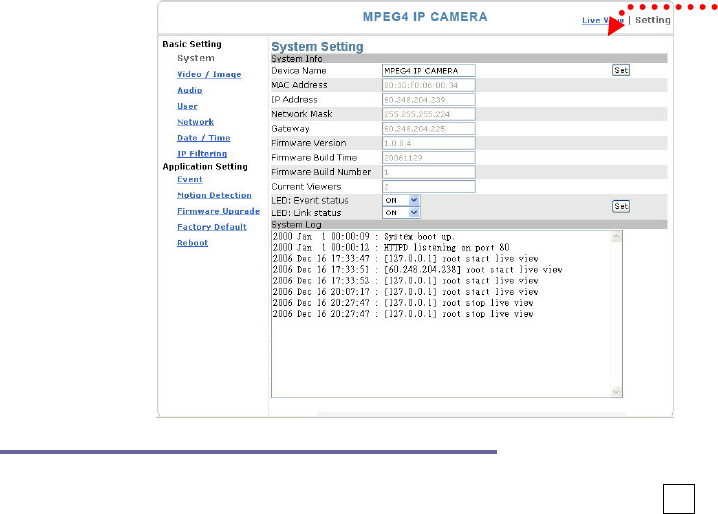Go to User settings
The width and height of the screenshot is (718, 514).
pyautogui.click(x=187, y=106)
